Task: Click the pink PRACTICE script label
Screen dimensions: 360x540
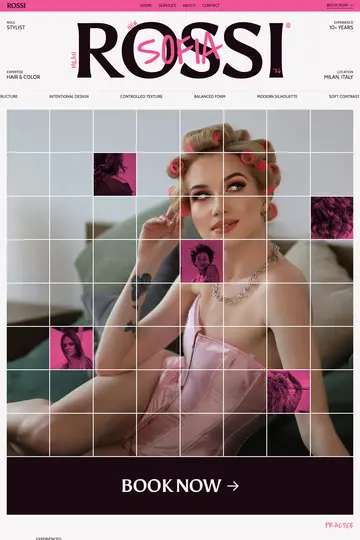Action: pos(339,525)
